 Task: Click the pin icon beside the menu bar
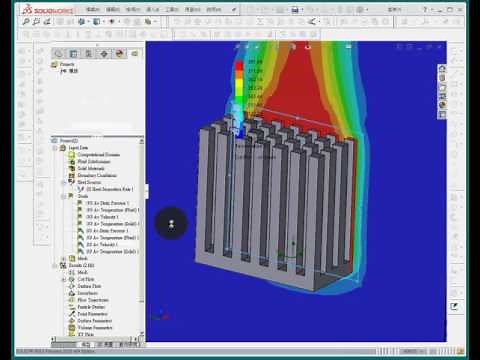(234, 10)
